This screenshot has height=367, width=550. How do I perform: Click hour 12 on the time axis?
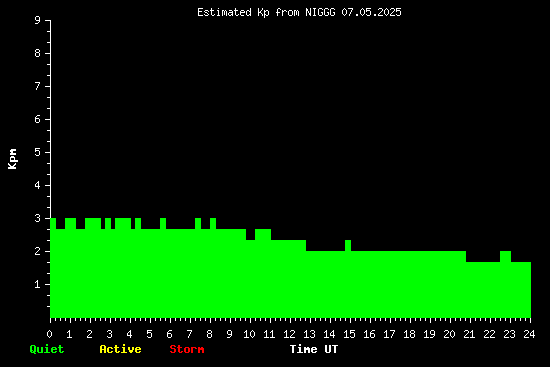coord(289,334)
